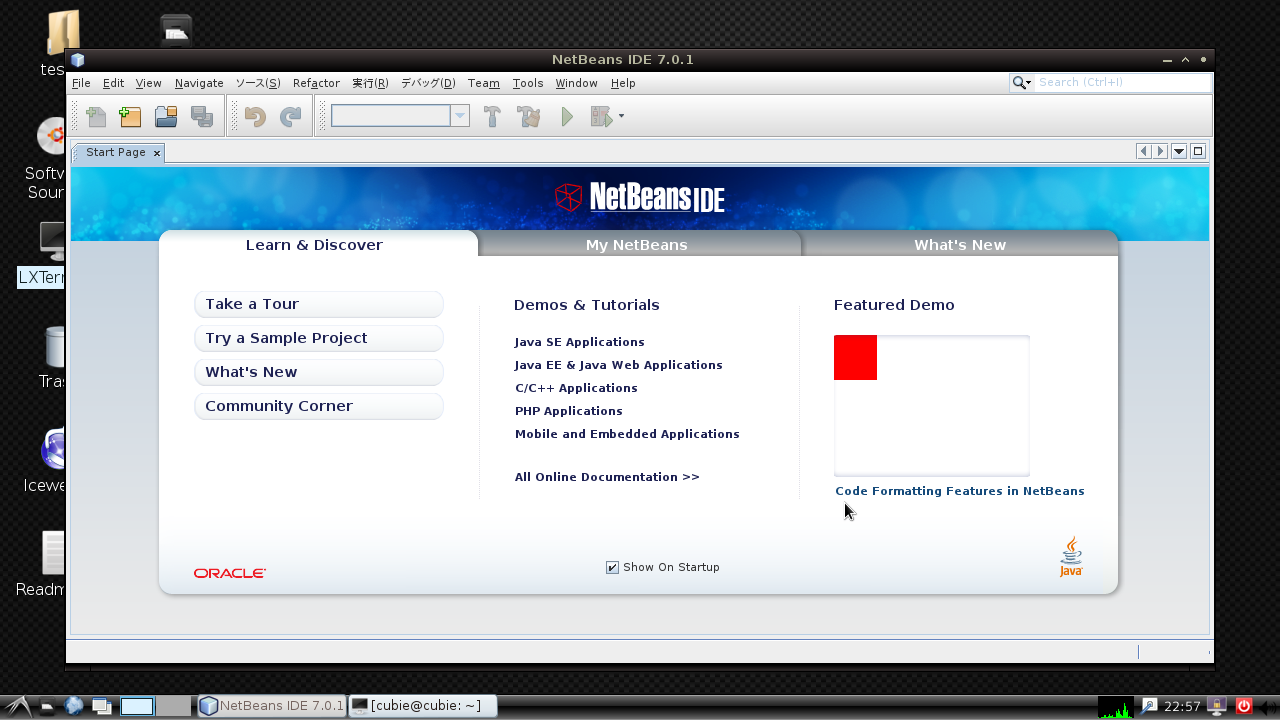Image resolution: width=1280 pixels, height=720 pixels.
Task: Create a new file with toolbar icon
Action: 96,117
